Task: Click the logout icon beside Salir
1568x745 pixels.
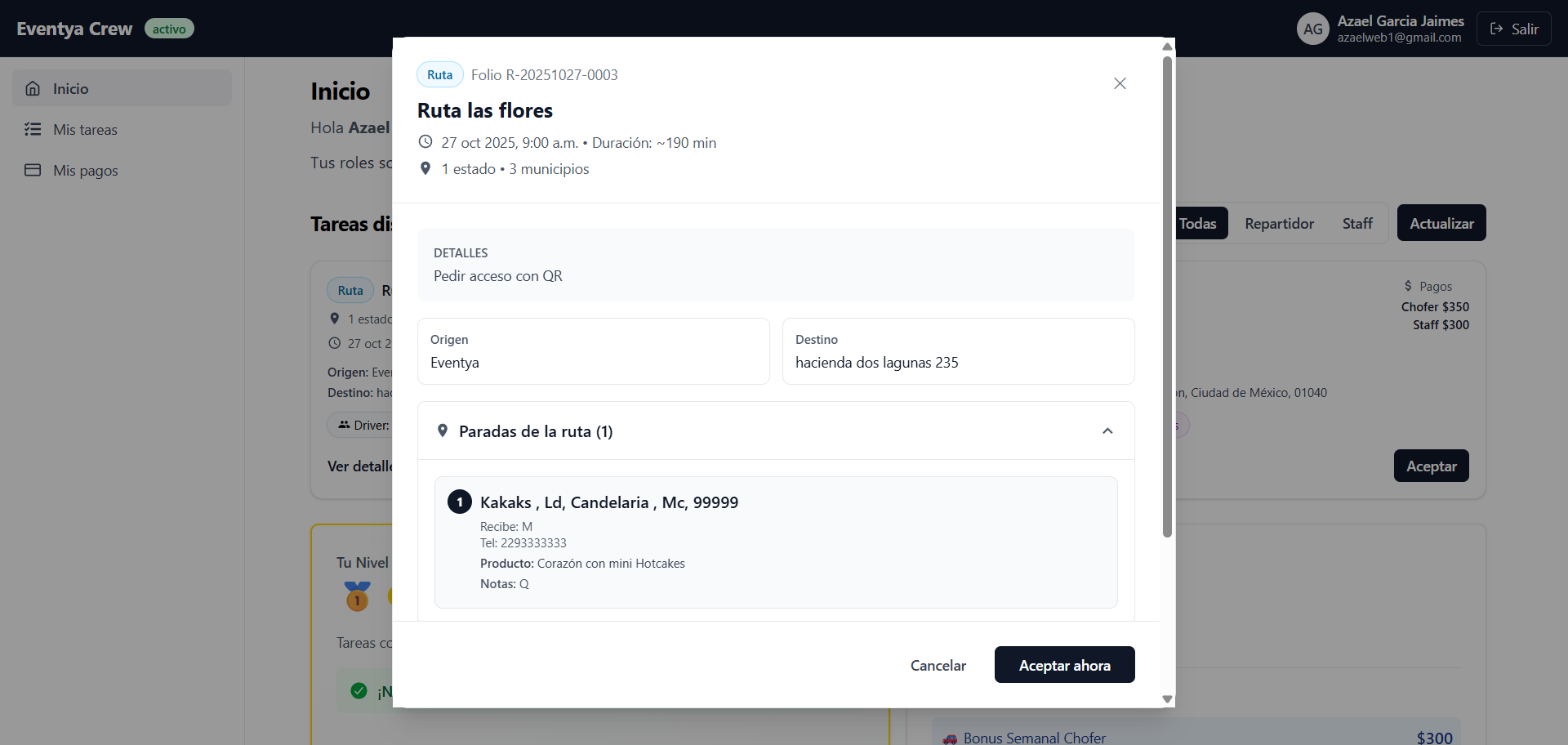Action: (1497, 29)
